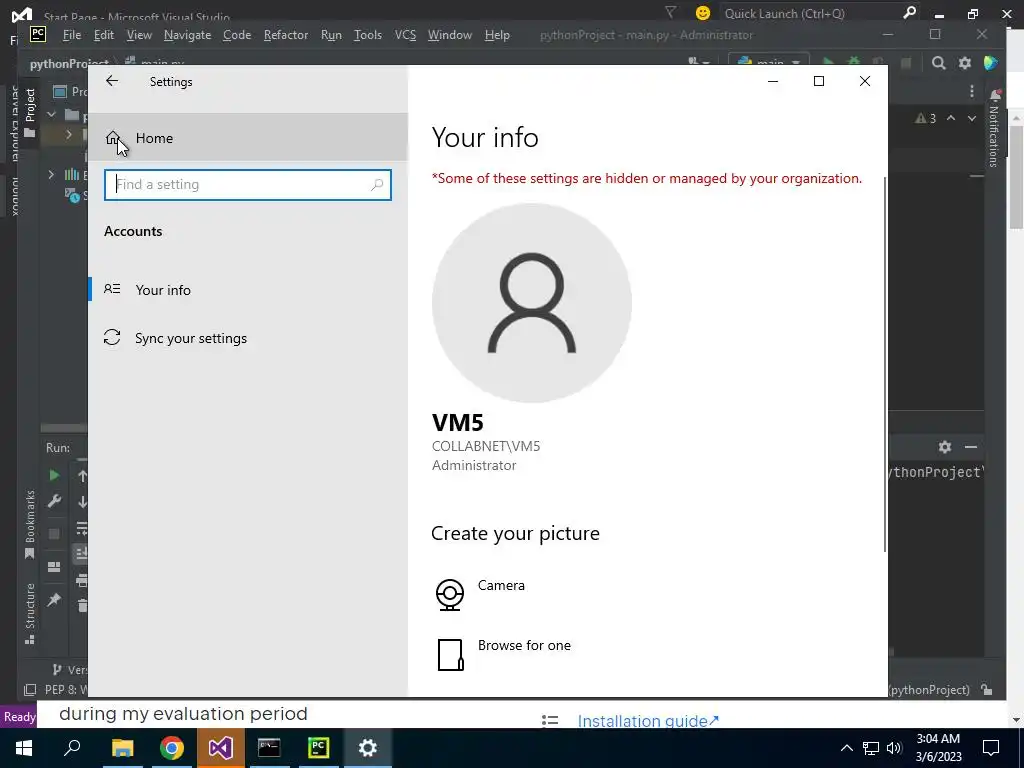Open the Structure tool window tab
This screenshot has width=1024, height=768.
click(29, 613)
